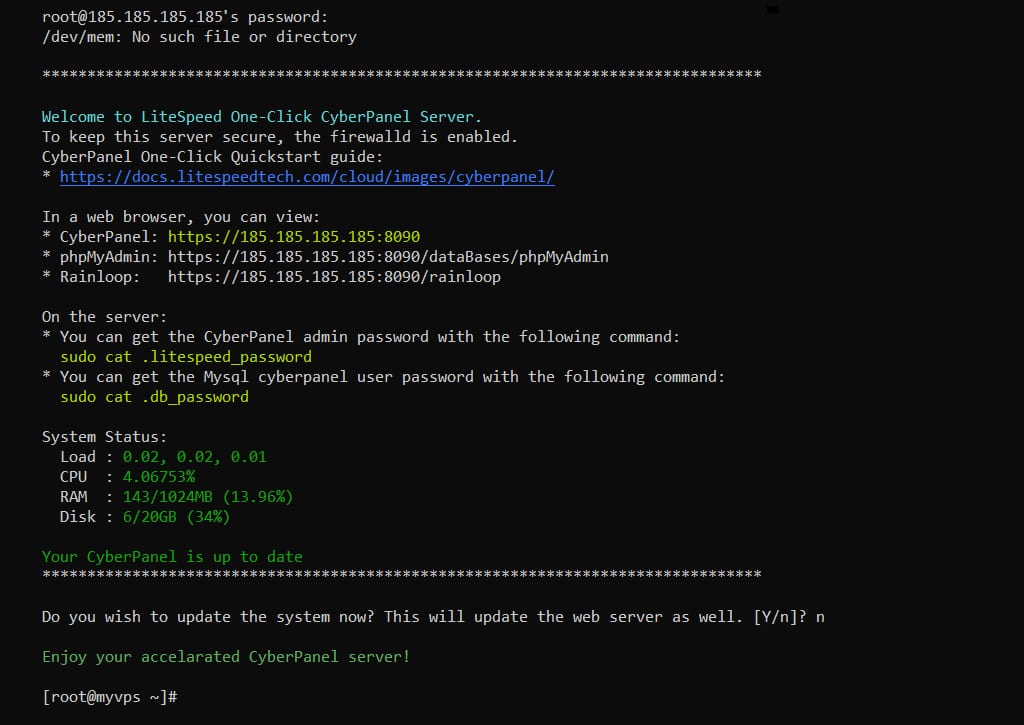The image size is (1024, 725).
Task: Open the LiteSpeed docs quickstart guide link
Action: 307,177
